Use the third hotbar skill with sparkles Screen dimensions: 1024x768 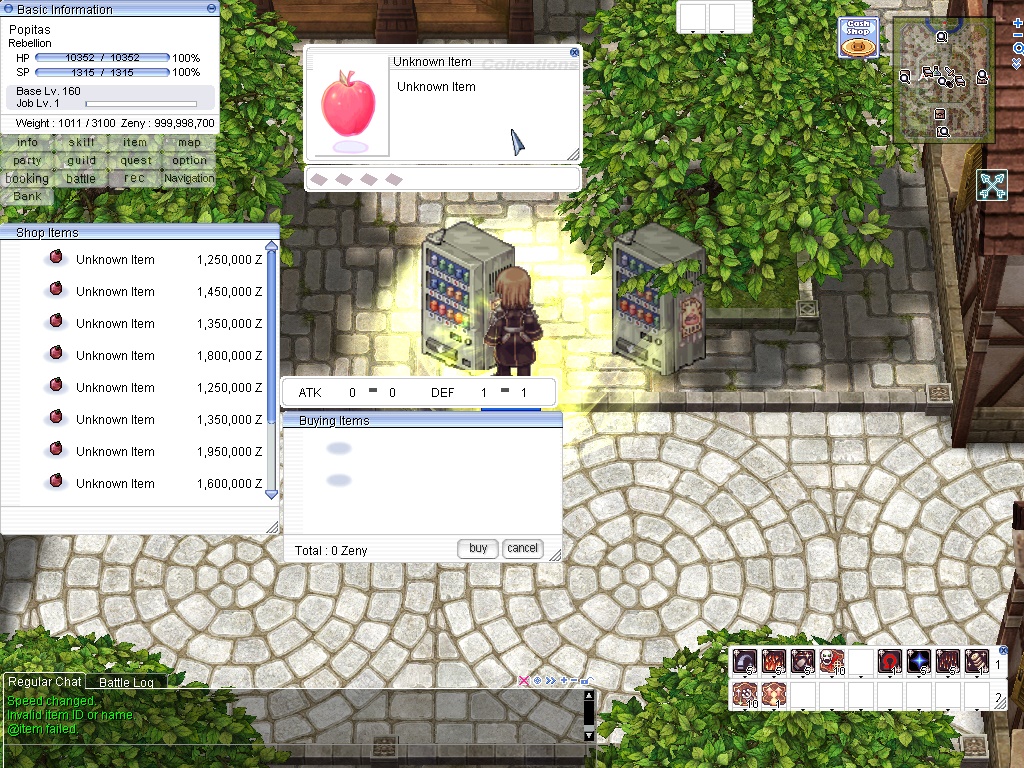803,662
